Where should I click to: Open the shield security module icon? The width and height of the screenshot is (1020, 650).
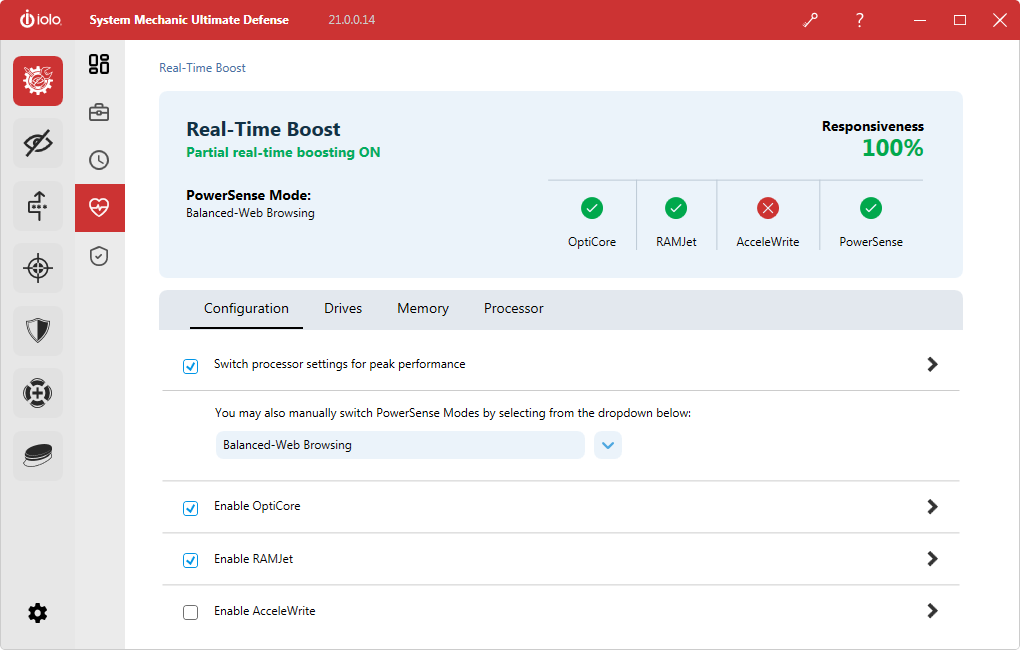[38, 330]
